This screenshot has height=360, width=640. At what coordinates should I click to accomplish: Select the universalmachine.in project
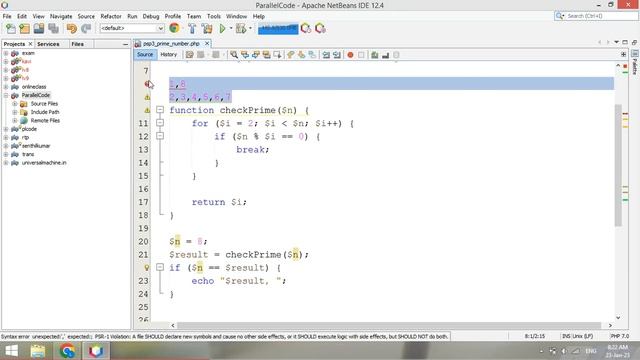point(44,163)
